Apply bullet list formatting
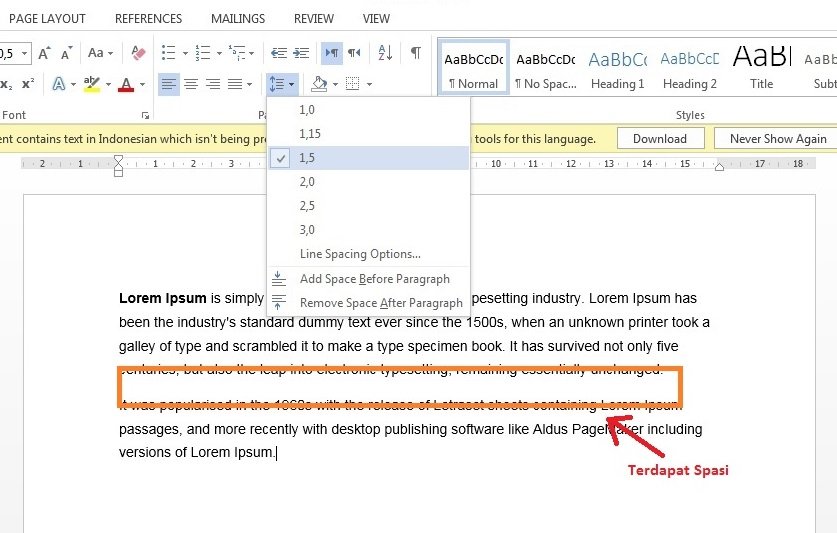Image resolution: width=837 pixels, height=533 pixels. tap(168, 53)
